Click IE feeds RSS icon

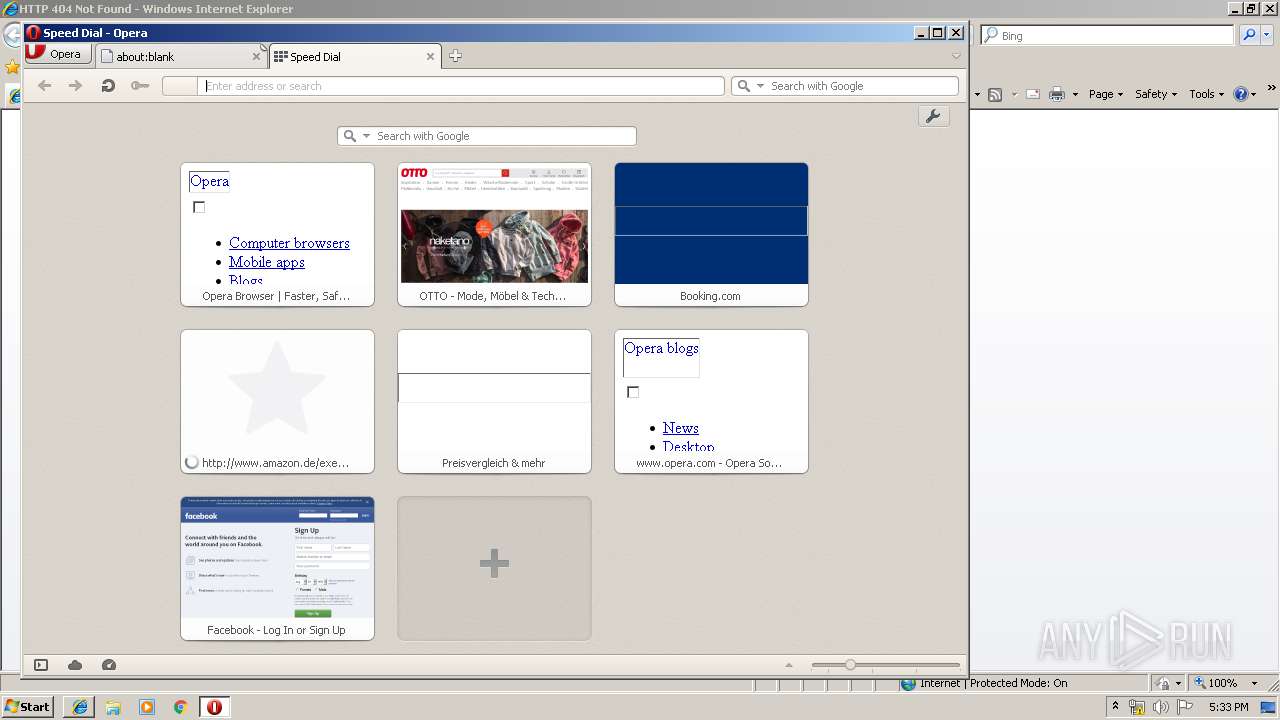995,94
